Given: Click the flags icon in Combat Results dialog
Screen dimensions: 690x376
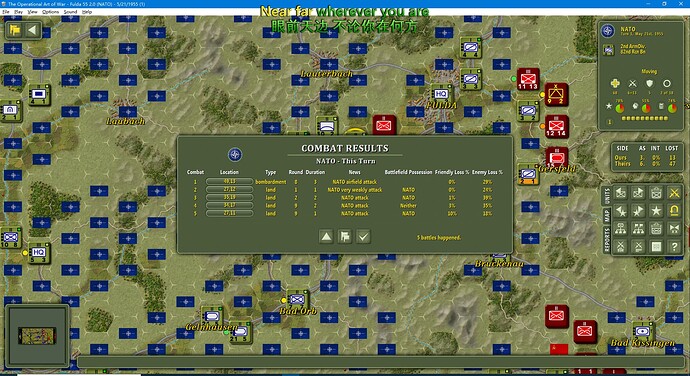Looking at the screenshot, I should pos(345,237).
